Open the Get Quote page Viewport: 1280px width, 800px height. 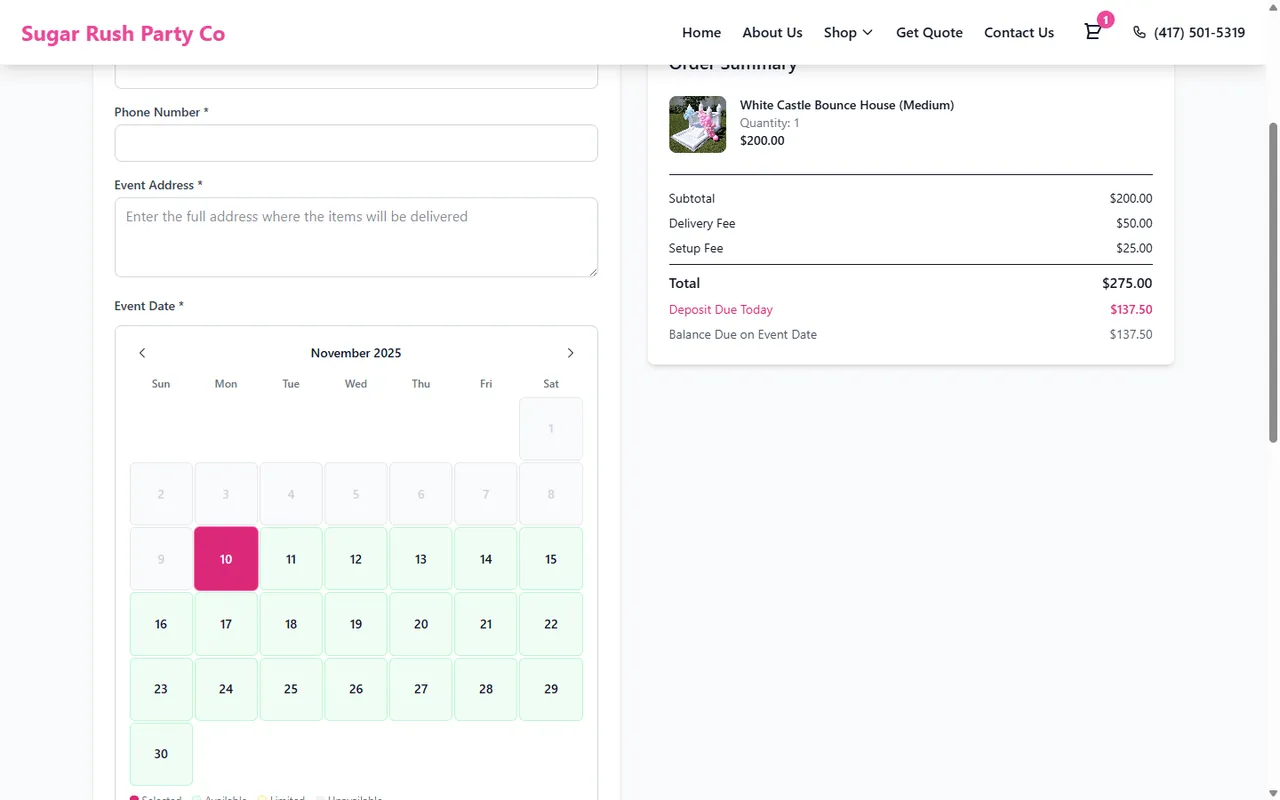[x=929, y=32]
